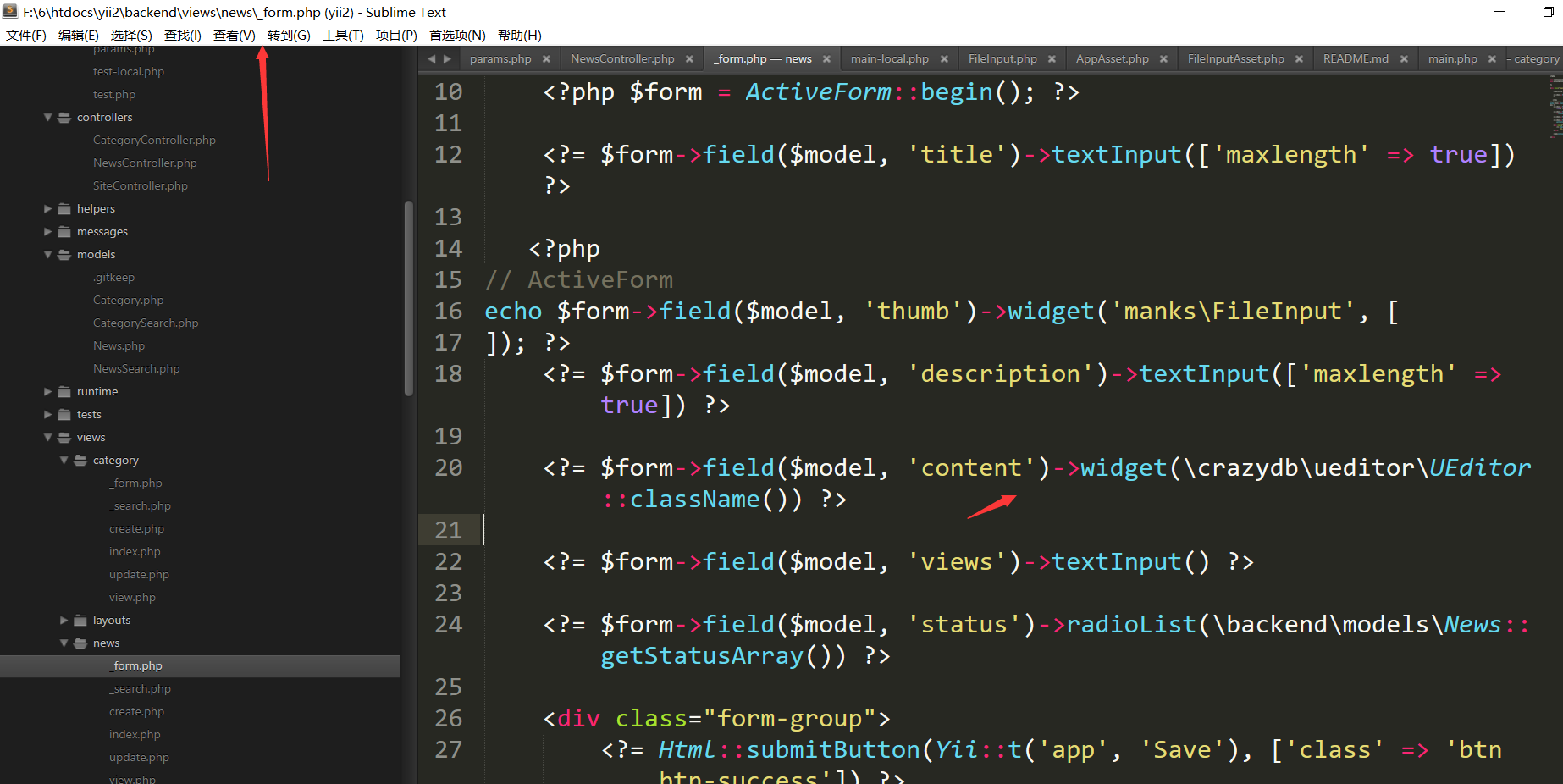
Task: Click line number 21 in the gutter
Action: pyautogui.click(x=449, y=530)
